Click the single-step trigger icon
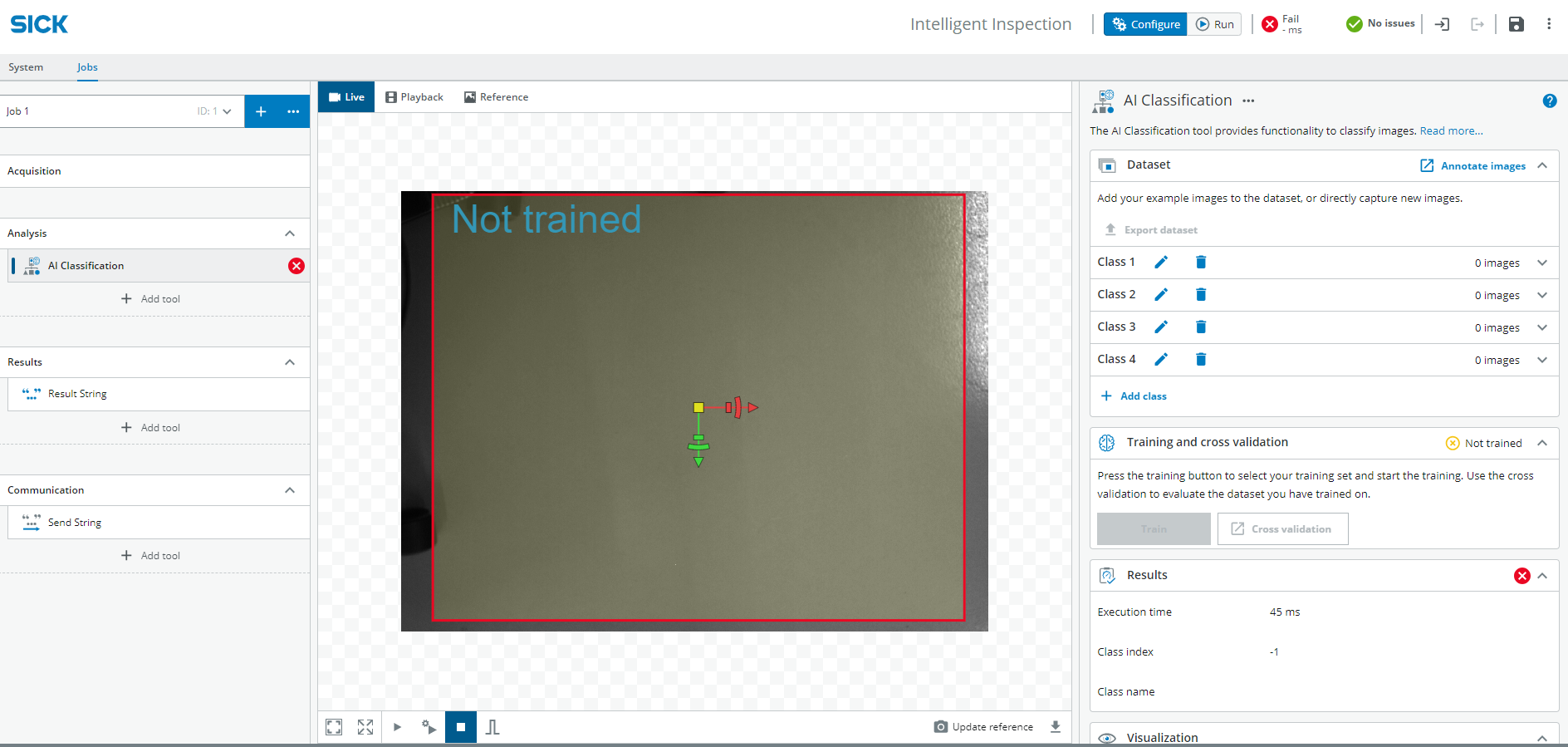Image resolution: width=1568 pixels, height=747 pixels. tap(429, 727)
